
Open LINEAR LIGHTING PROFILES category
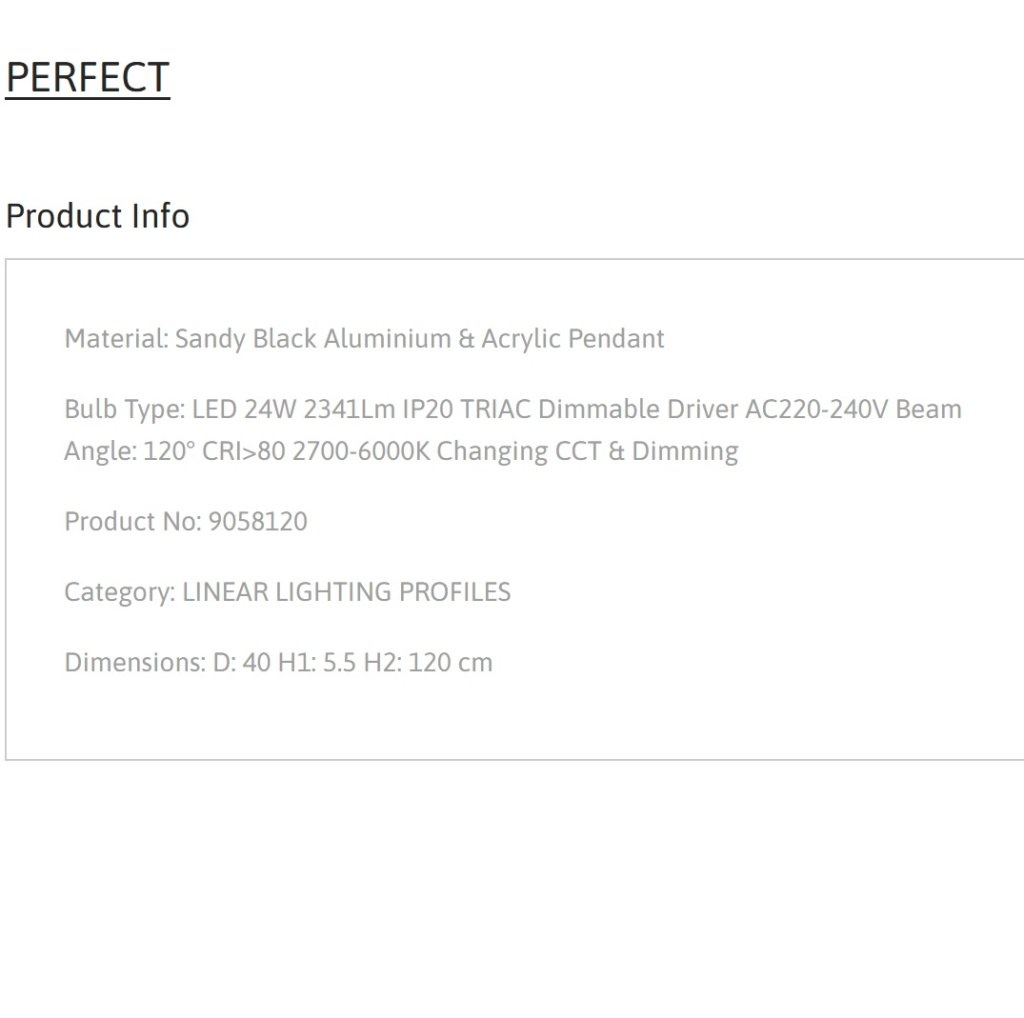346,592
